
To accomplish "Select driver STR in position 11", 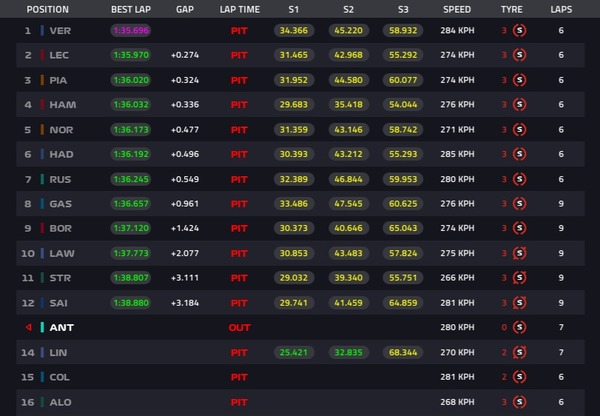I will click(x=60, y=278).
